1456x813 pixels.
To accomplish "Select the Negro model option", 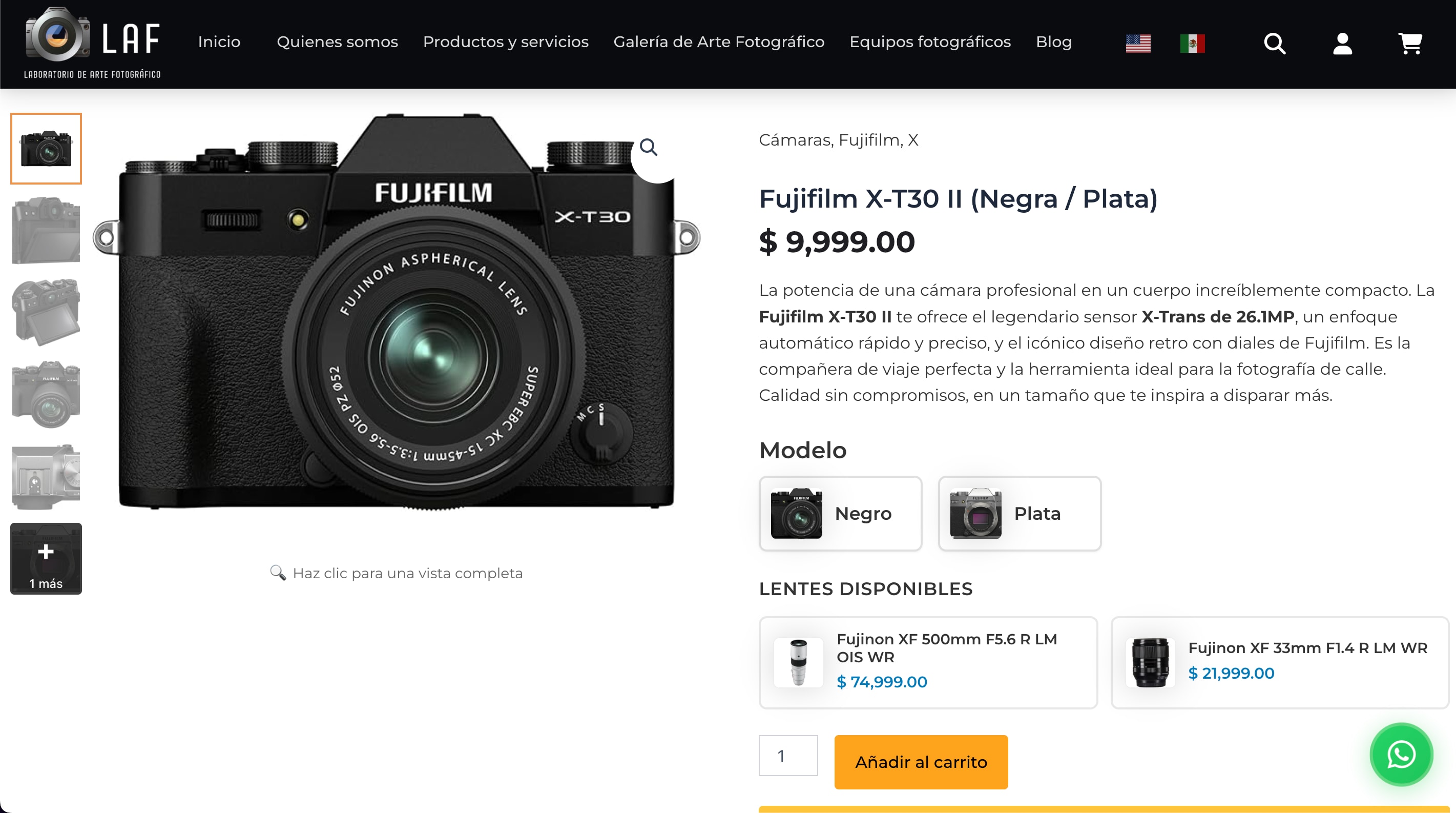I will click(840, 513).
